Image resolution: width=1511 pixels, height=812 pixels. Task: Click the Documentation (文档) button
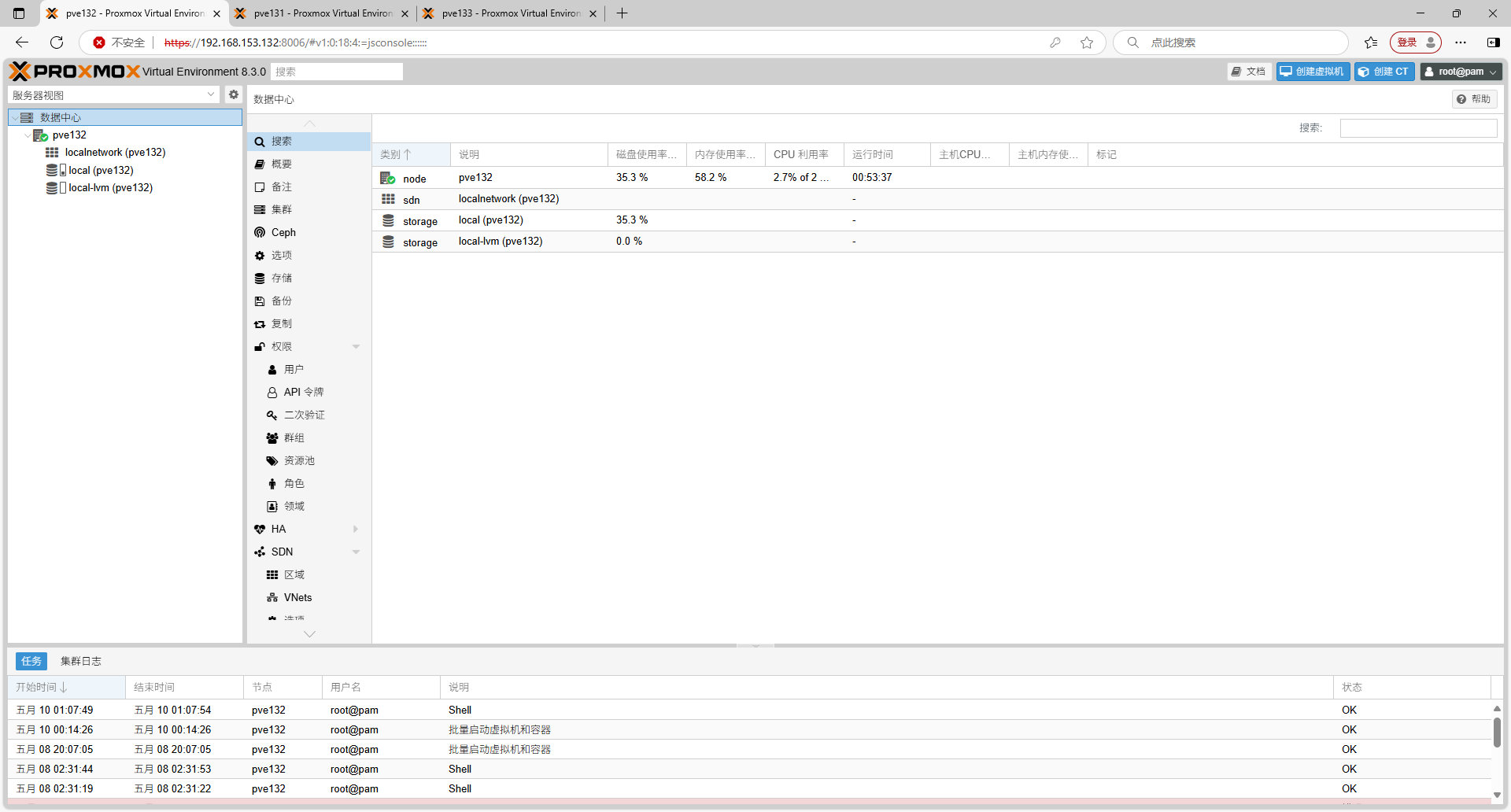(x=1250, y=72)
